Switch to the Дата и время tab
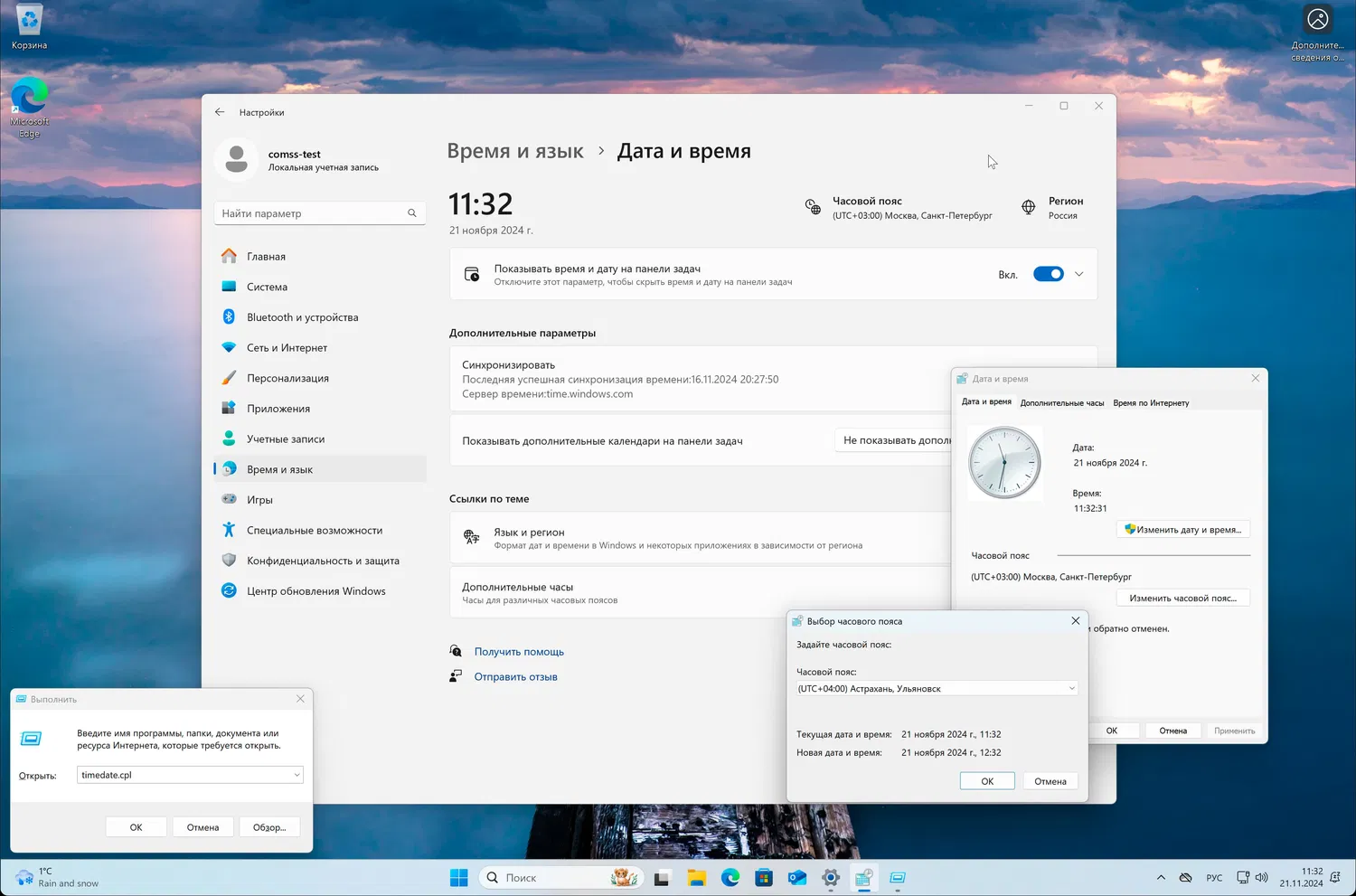 986,402
